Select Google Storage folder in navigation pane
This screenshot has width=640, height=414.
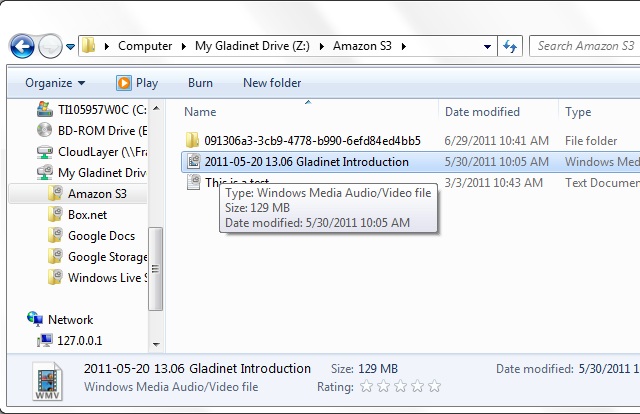tap(107, 257)
